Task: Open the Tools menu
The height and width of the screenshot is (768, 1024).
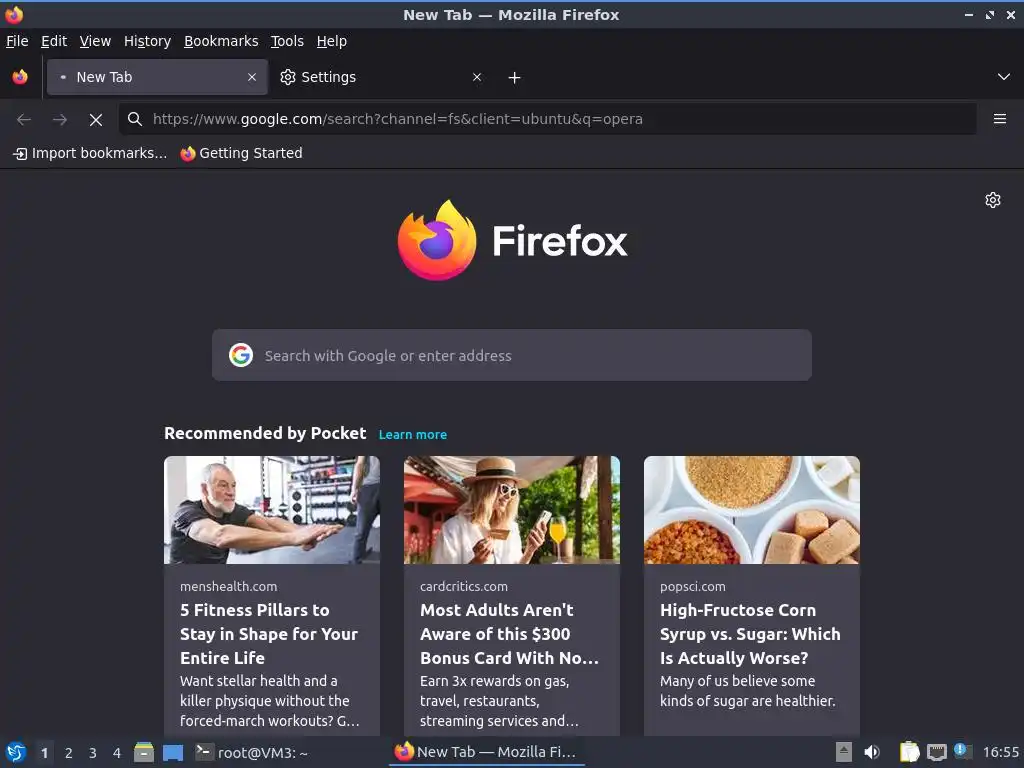Action: click(x=287, y=41)
